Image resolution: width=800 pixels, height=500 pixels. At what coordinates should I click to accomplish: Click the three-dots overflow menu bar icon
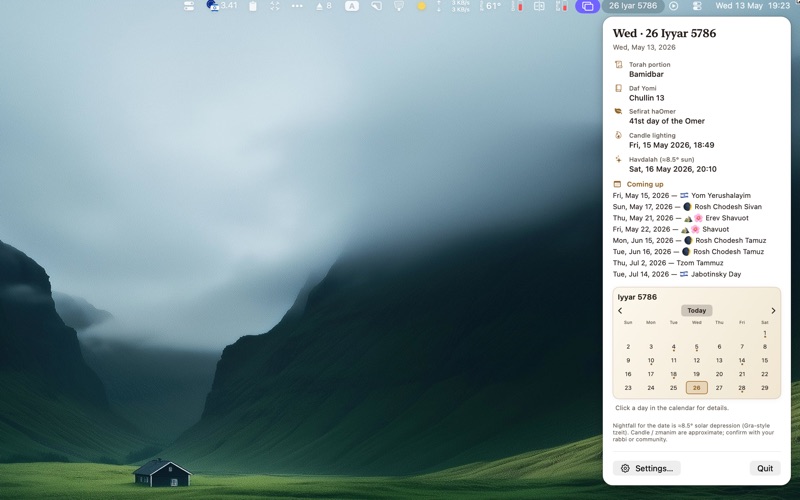297,6
